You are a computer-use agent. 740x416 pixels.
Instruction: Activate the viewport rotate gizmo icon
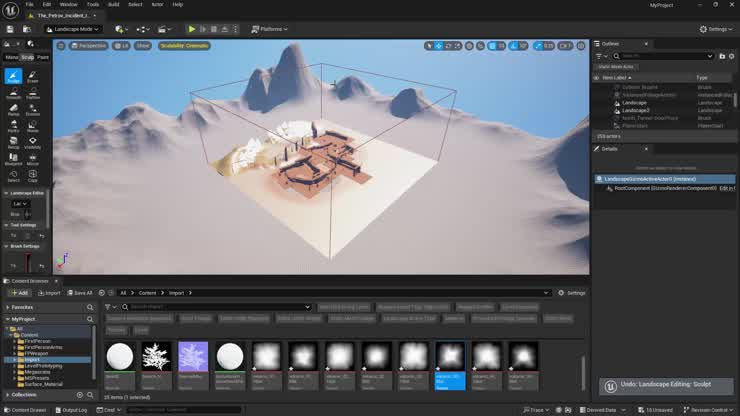[x=448, y=46]
